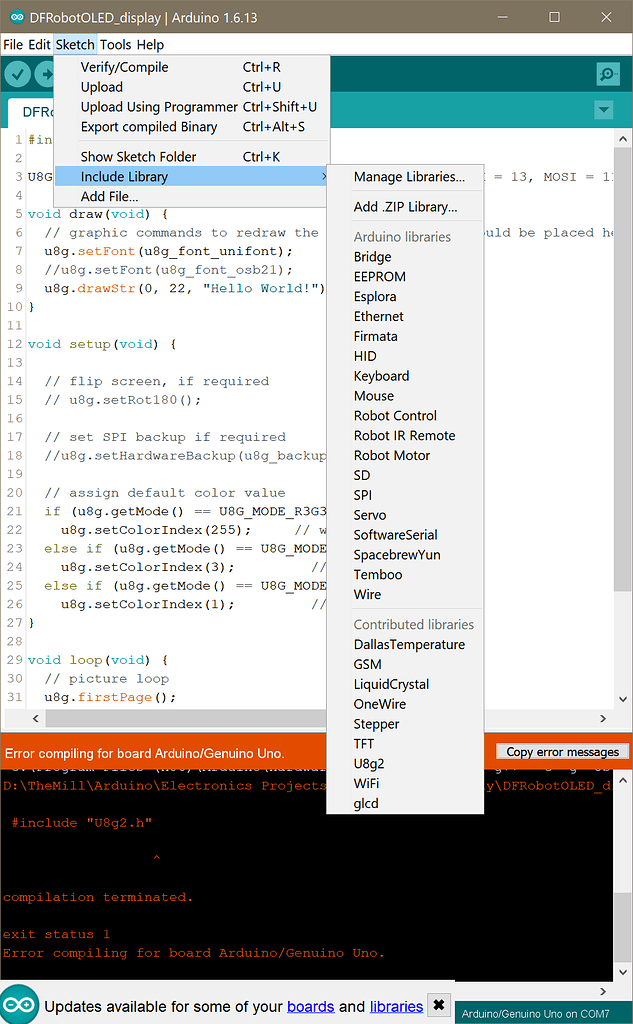Click the Arduino/Genuino Uno on COM7 status
Viewport: 633px width, 1024px height.
point(535,1014)
